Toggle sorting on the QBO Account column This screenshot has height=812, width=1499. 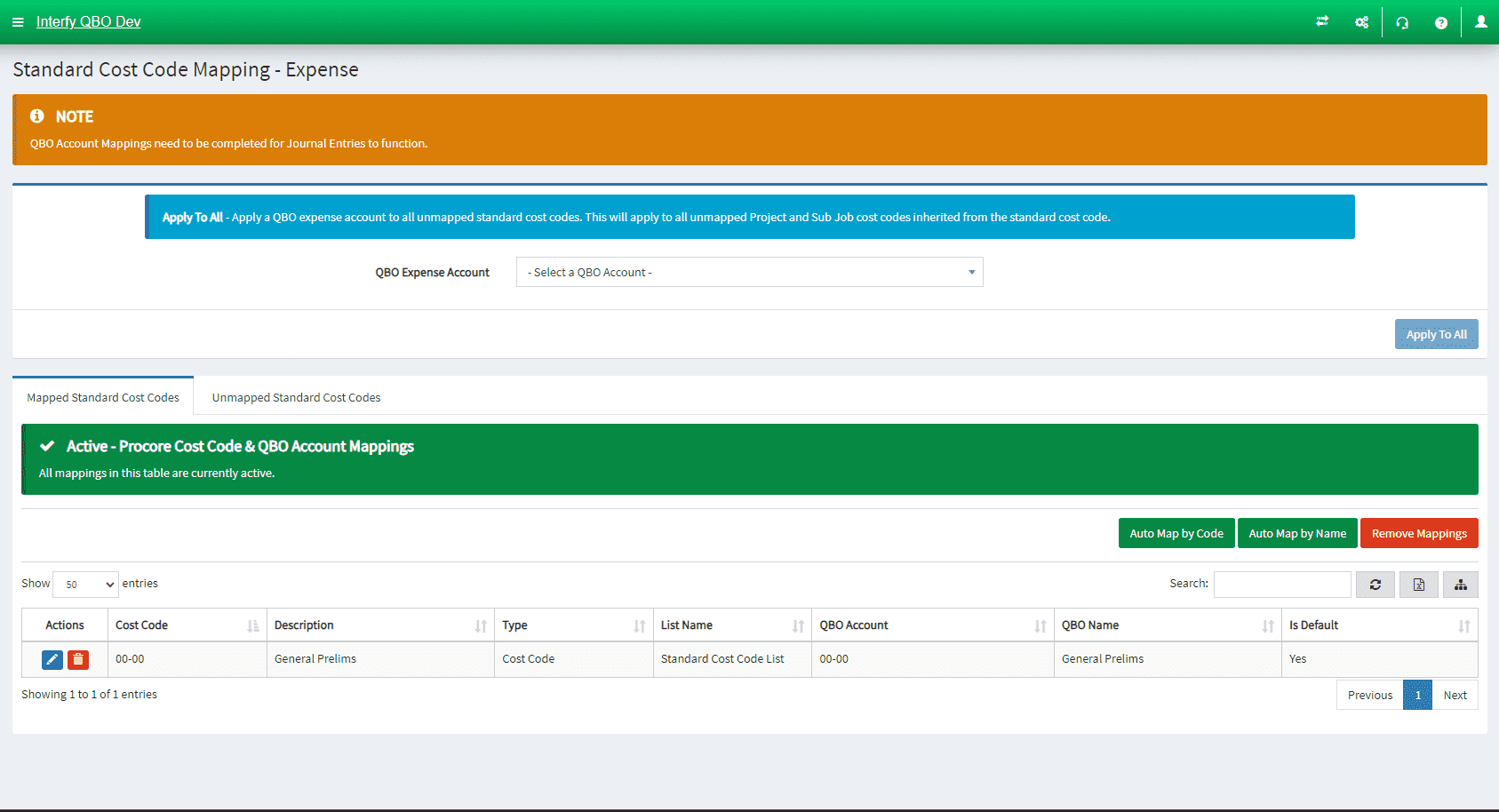coord(1041,625)
